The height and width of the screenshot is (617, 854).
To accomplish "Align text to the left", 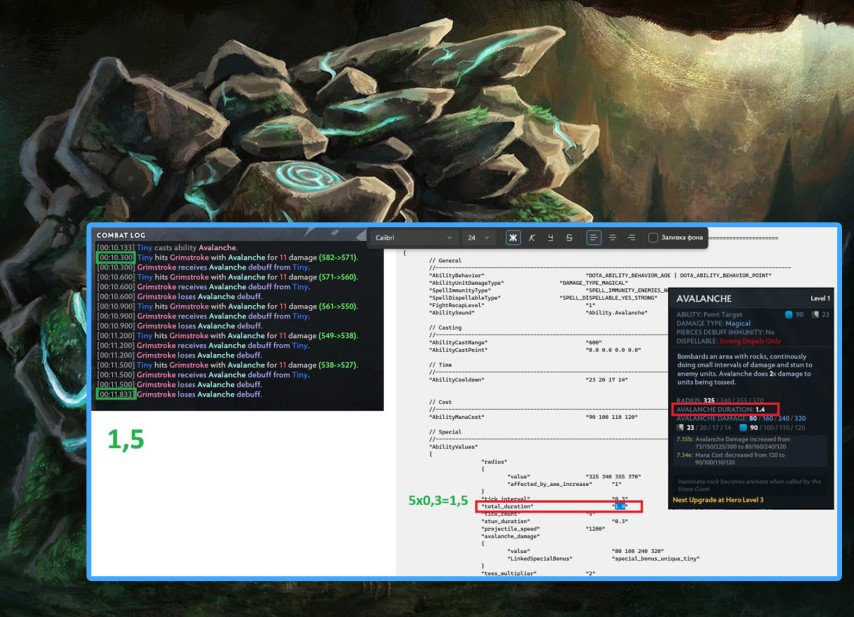I will pos(593,238).
